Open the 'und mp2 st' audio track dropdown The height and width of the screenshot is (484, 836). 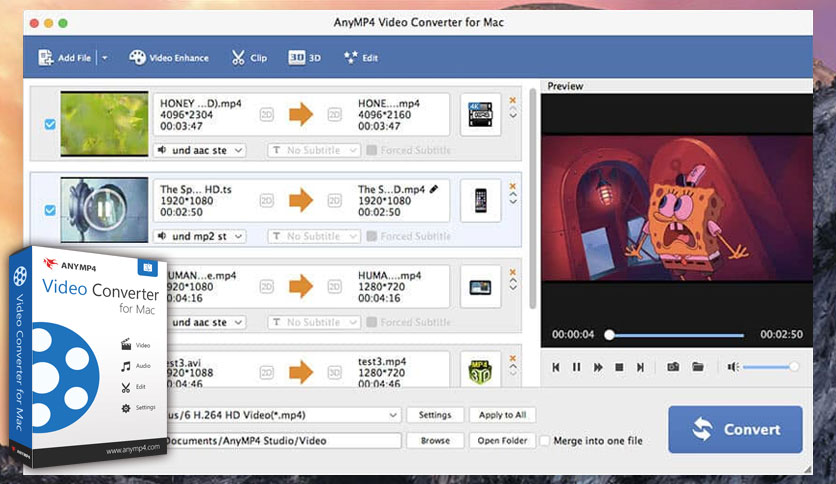tap(200, 236)
